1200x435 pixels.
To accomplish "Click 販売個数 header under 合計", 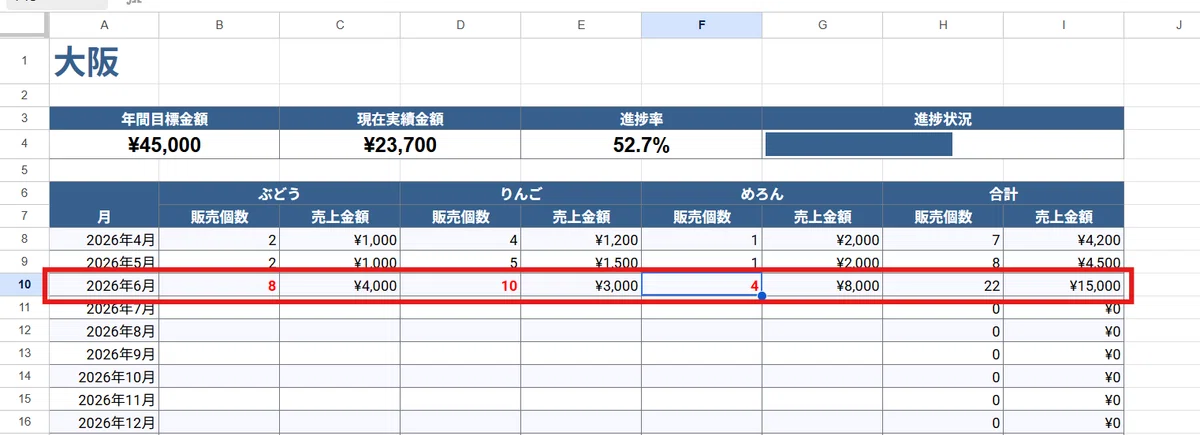I will tap(943, 216).
